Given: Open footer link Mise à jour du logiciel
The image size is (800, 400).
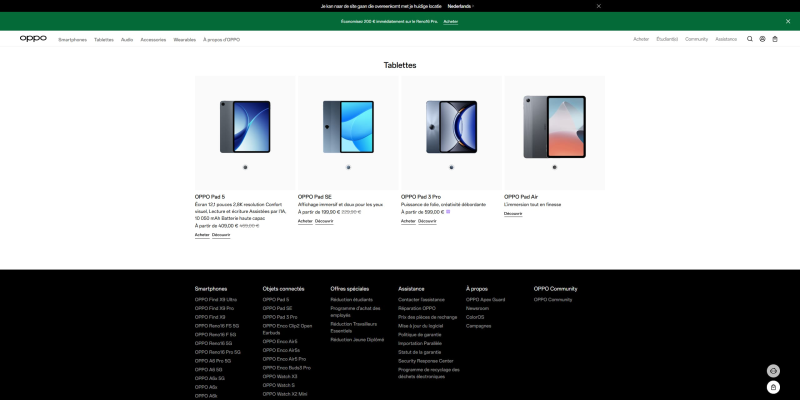Looking at the screenshot, I should [420, 326].
